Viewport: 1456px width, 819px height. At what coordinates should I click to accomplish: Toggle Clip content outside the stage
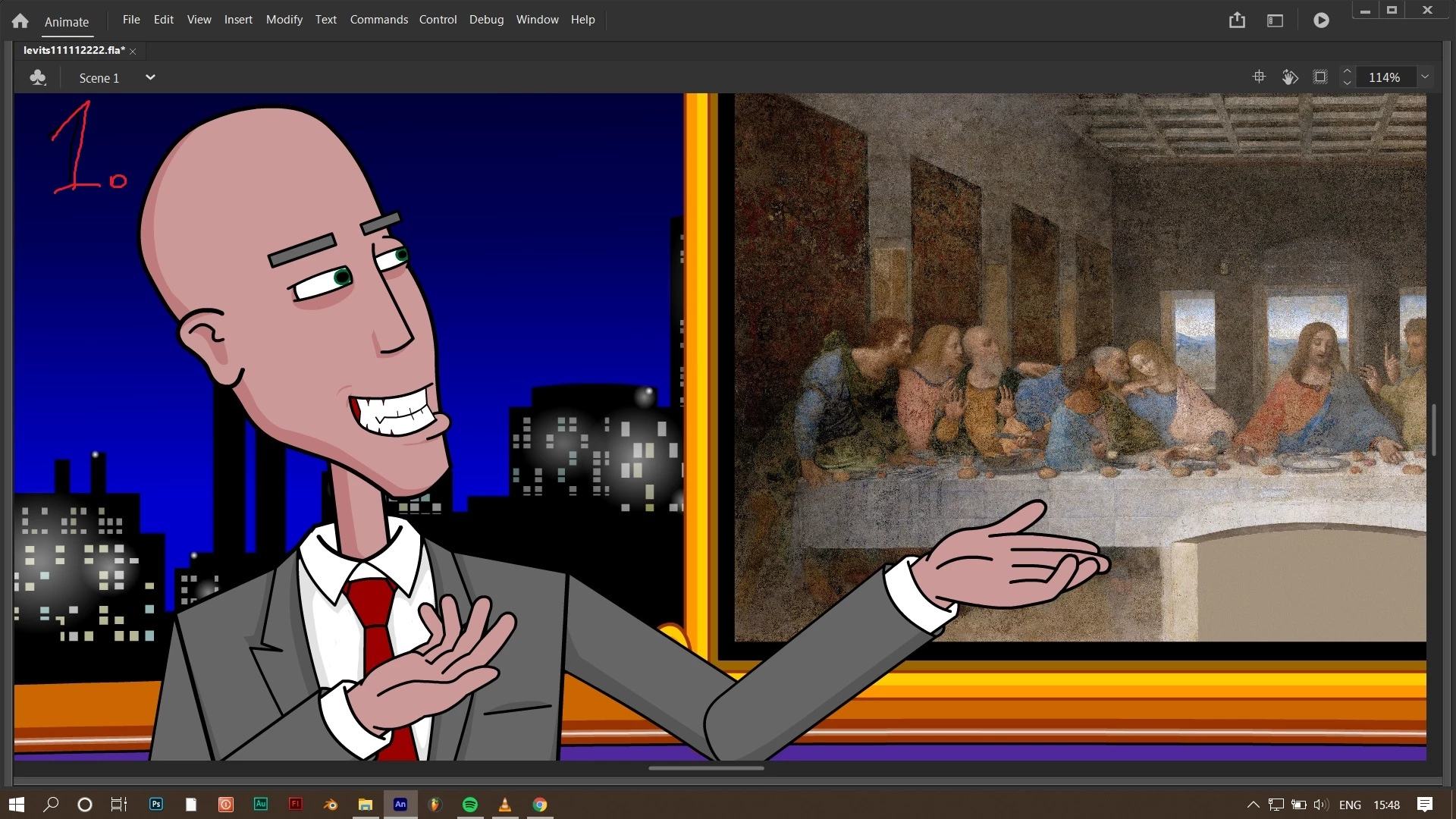(x=1320, y=77)
